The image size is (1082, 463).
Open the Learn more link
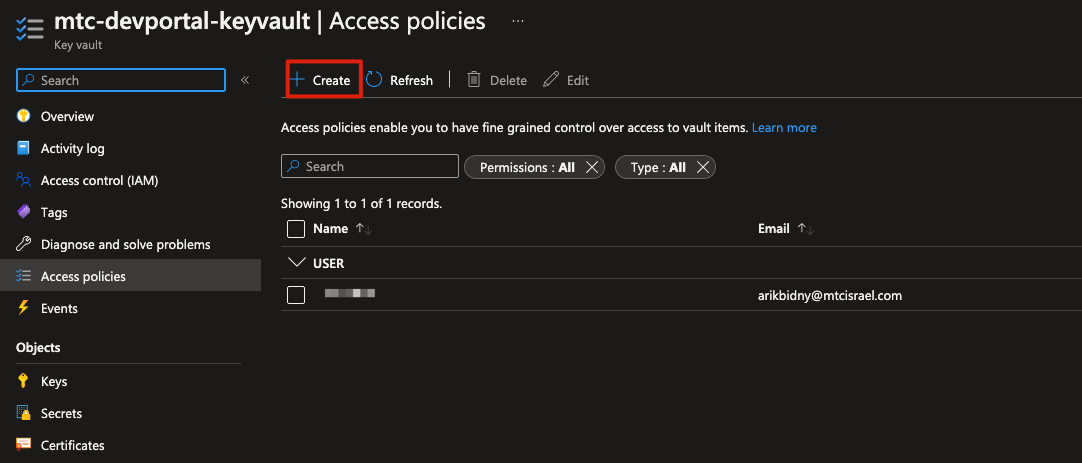[x=784, y=128]
